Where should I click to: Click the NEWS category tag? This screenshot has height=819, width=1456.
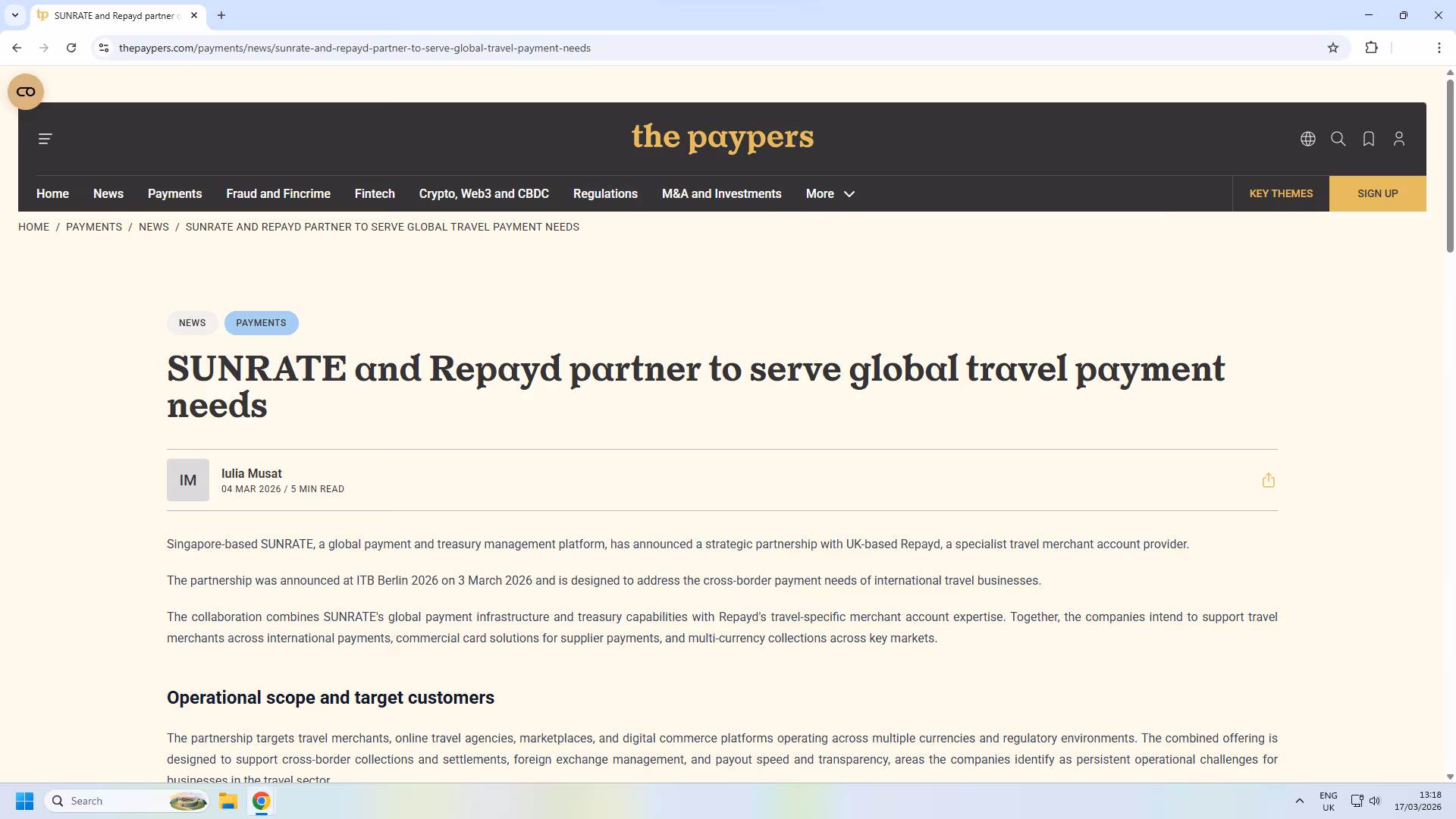(192, 323)
